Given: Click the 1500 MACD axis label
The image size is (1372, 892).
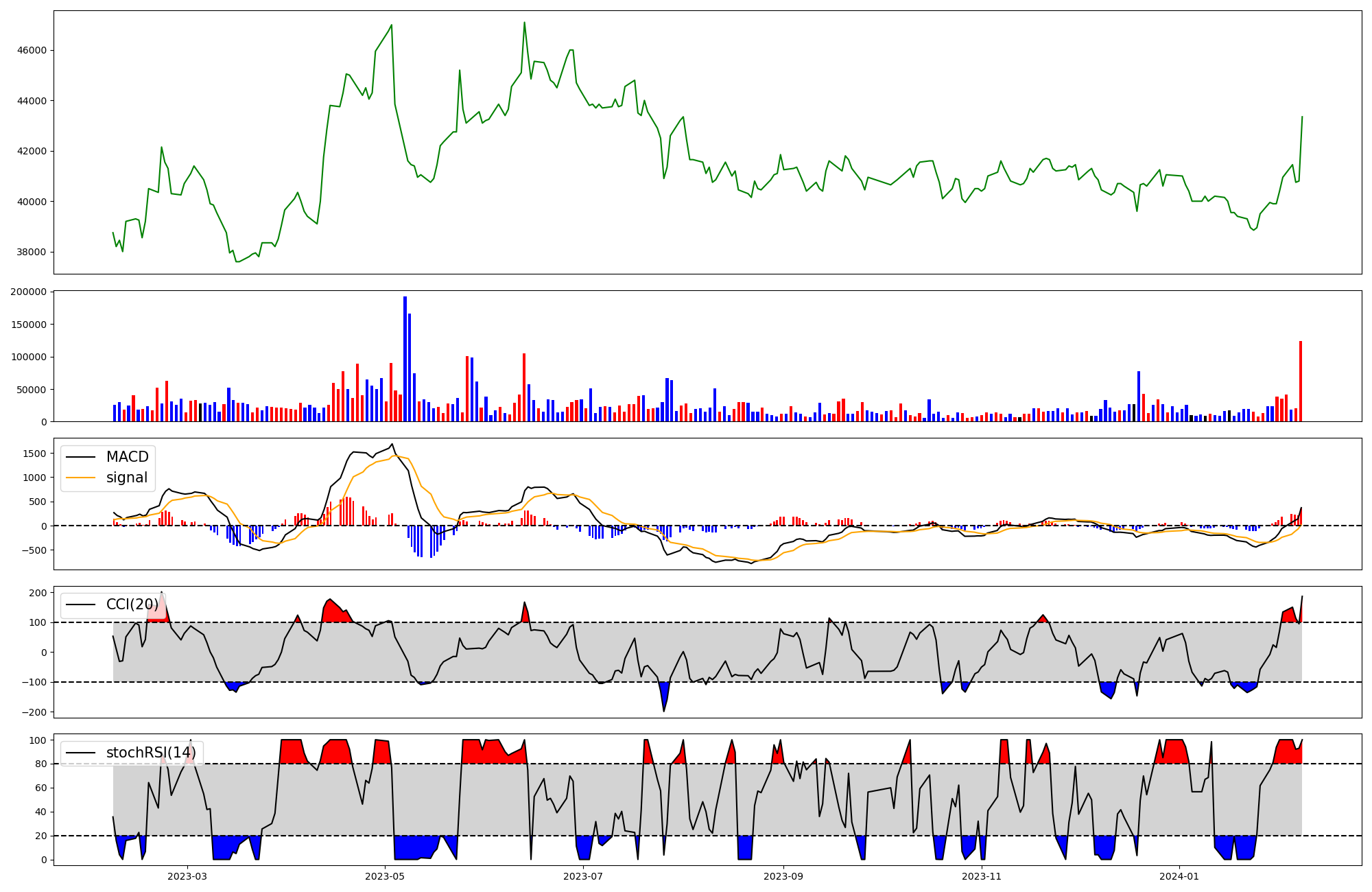Looking at the screenshot, I should point(35,454).
